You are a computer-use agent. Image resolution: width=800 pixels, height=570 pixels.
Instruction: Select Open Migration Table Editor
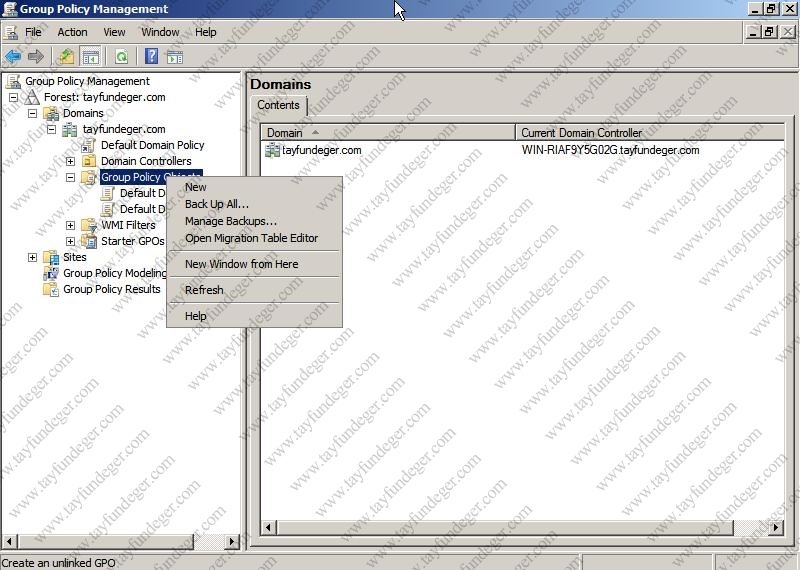click(254, 238)
